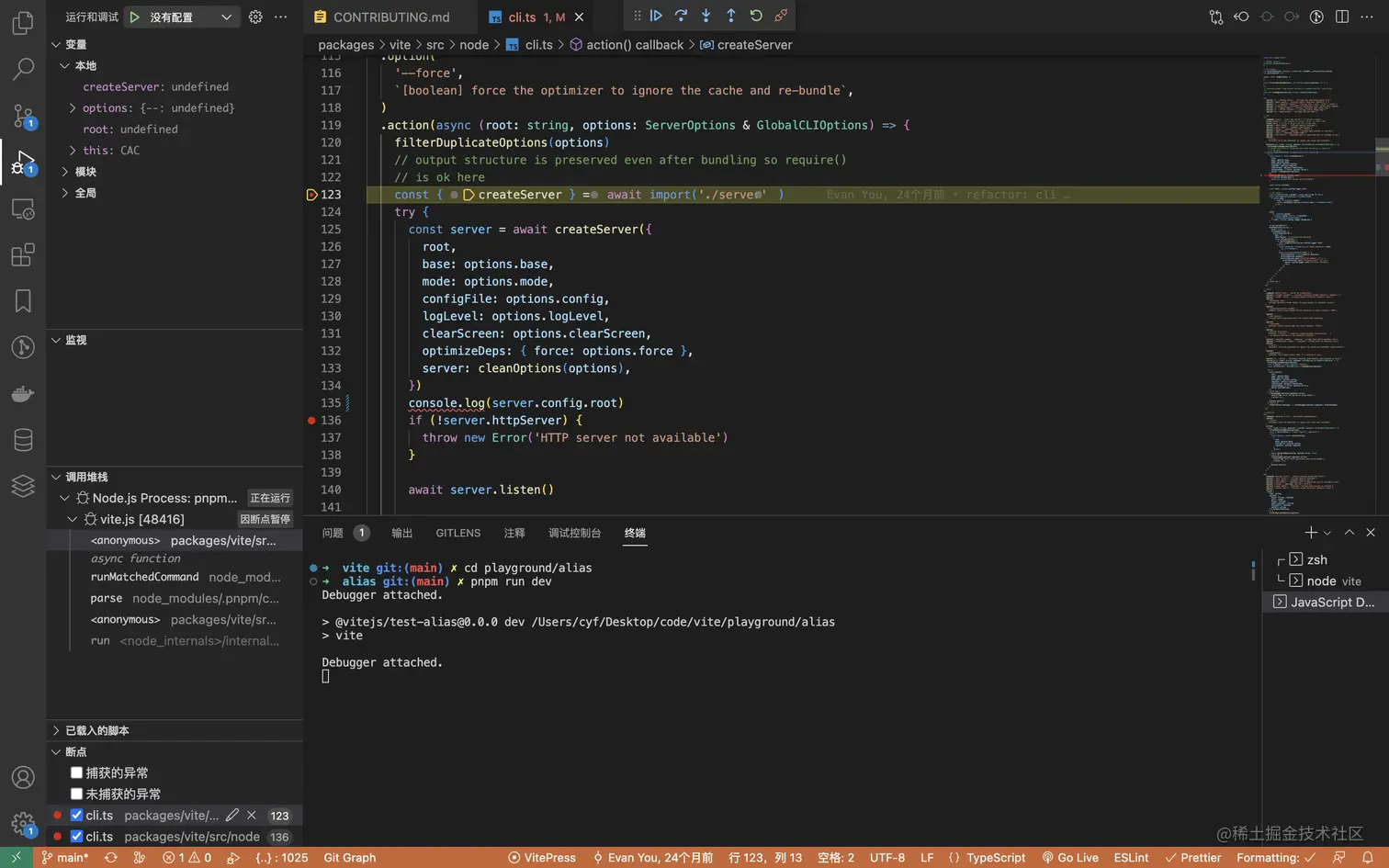
Task: Open Remote Explorer icon in activity bar
Action: (x=23, y=209)
